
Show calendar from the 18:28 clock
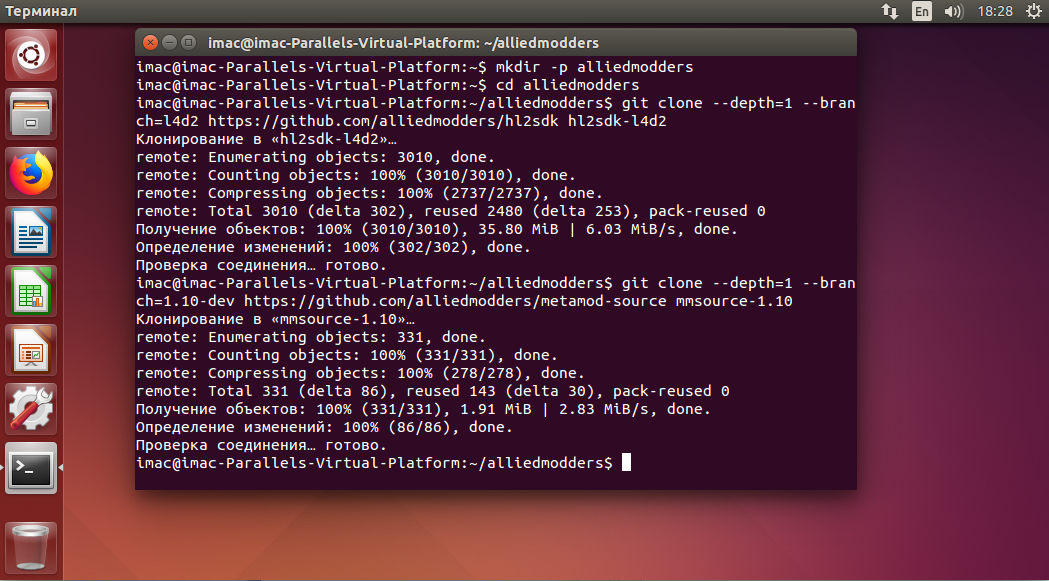pos(994,12)
